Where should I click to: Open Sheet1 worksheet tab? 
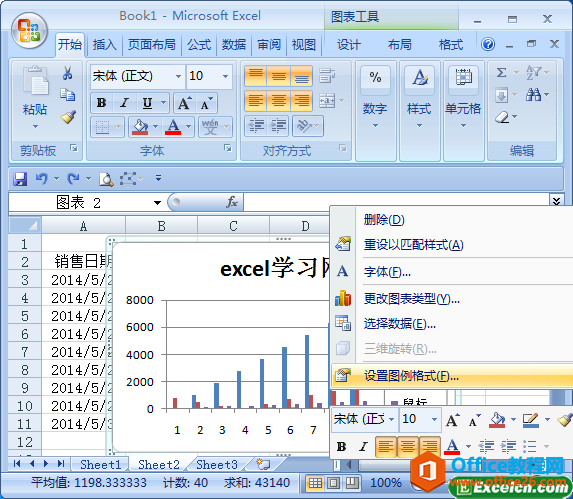[100, 464]
